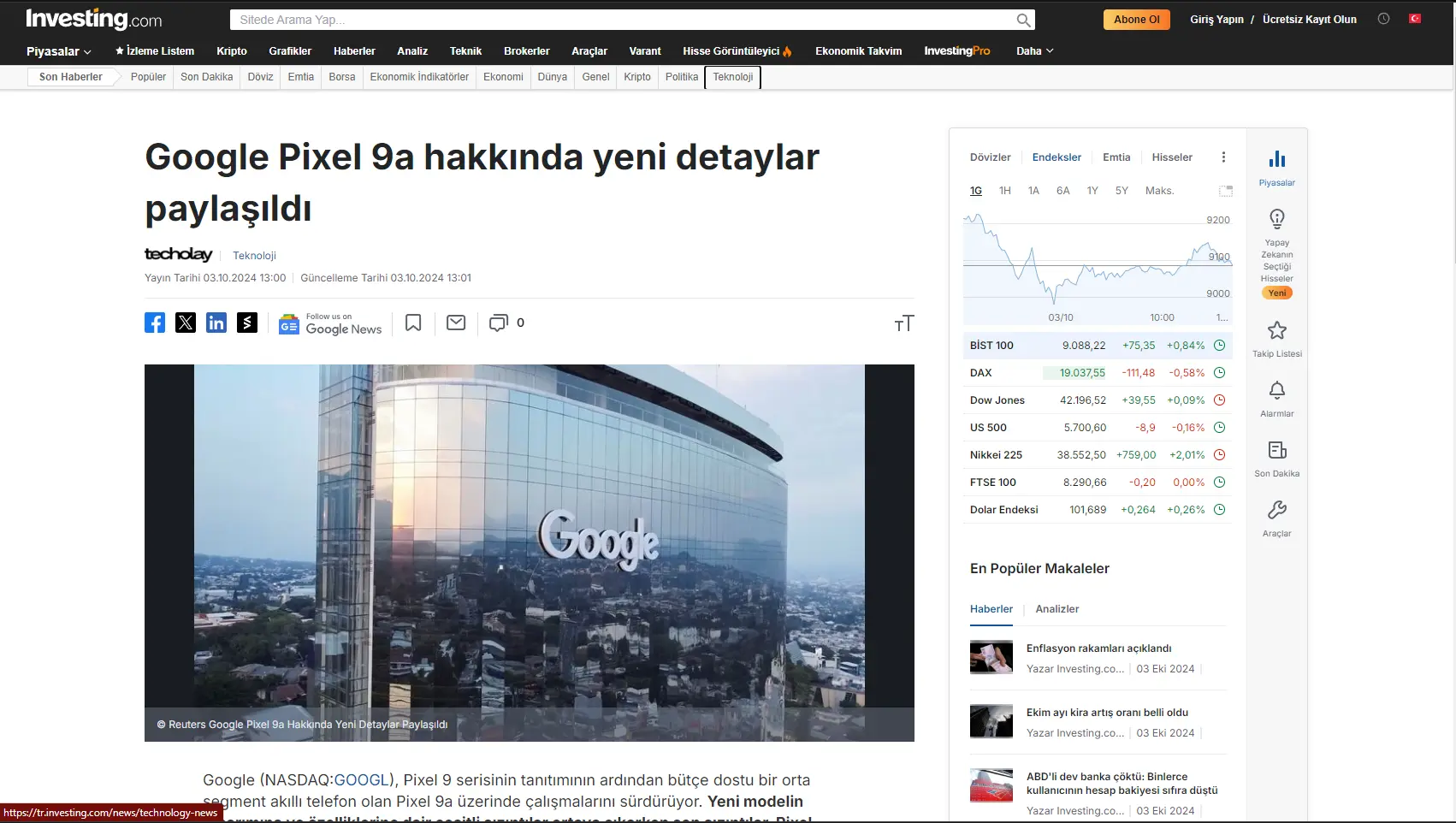Switch to the Hisseler tab
1456x823 pixels.
tap(1172, 157)
